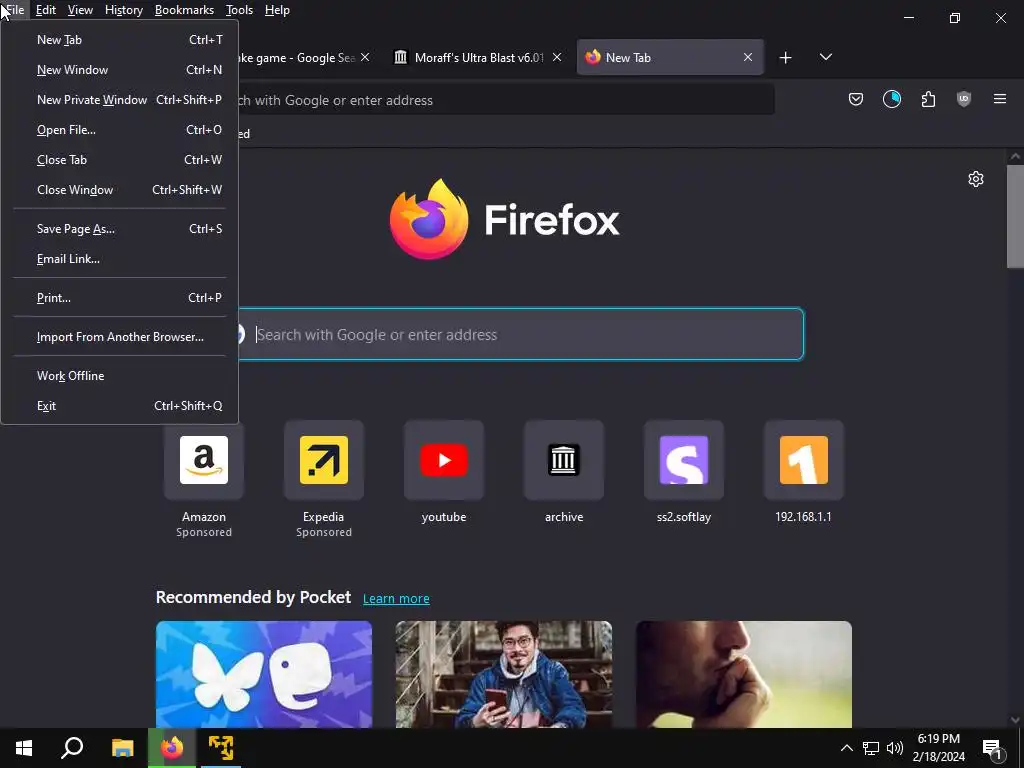Screen dimensions: 1024x768
Task: Expand the list all tabs chevron
Action: click(x=825, y=57)
